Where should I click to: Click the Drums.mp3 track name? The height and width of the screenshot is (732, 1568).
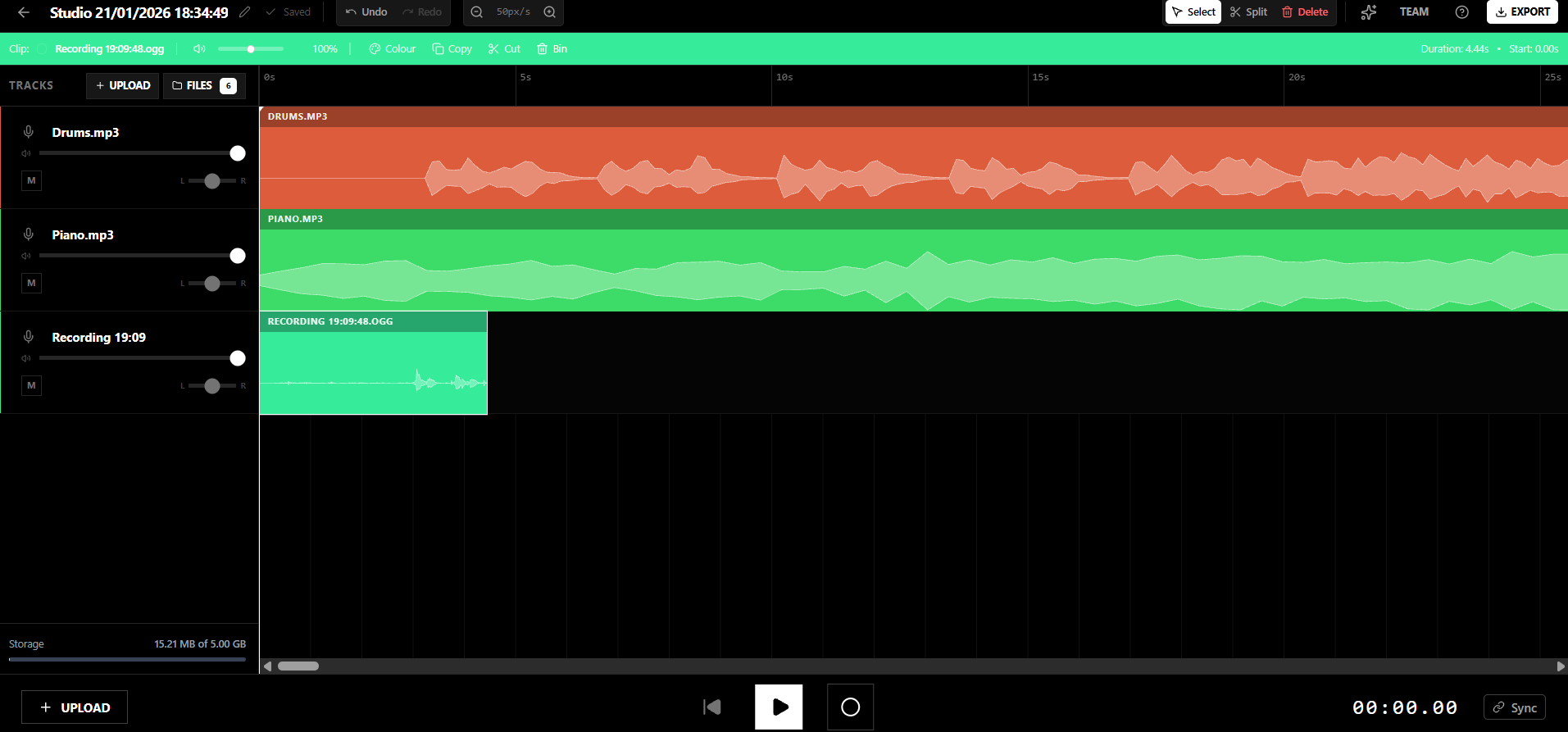85,132
